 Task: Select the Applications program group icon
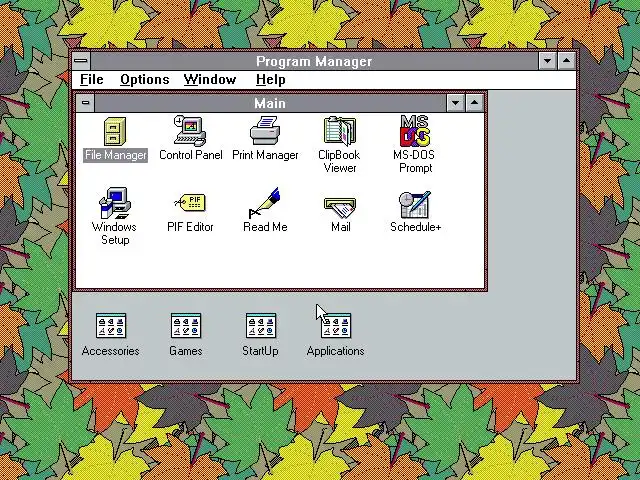point(336,326)
